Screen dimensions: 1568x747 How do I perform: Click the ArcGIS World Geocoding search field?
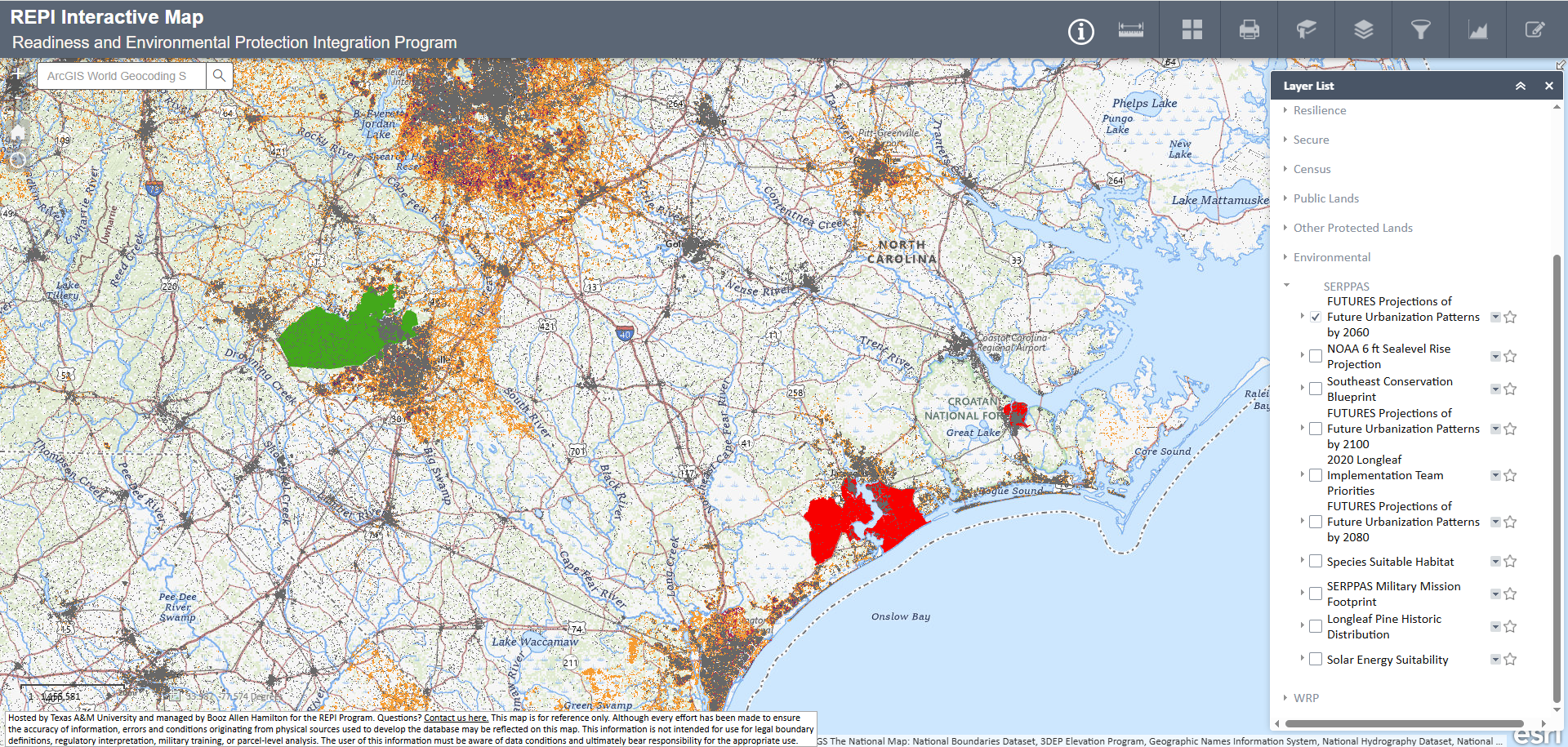(x=121, y=76)
